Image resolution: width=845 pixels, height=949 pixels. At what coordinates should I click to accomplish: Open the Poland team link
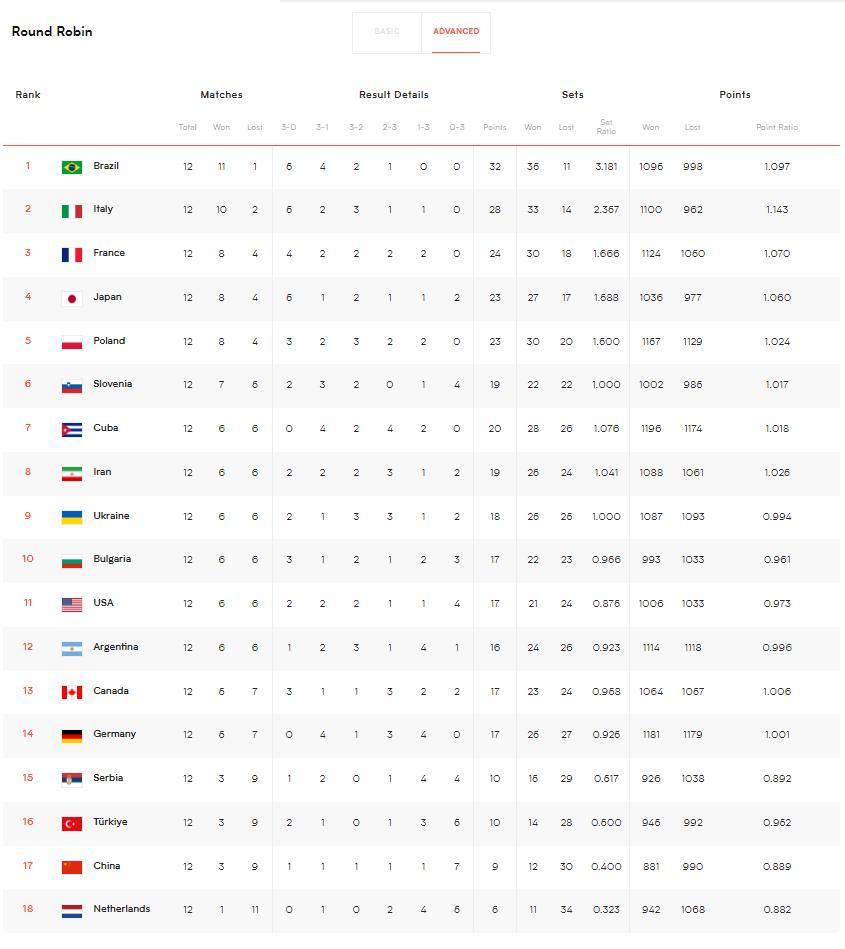point(109,341)
